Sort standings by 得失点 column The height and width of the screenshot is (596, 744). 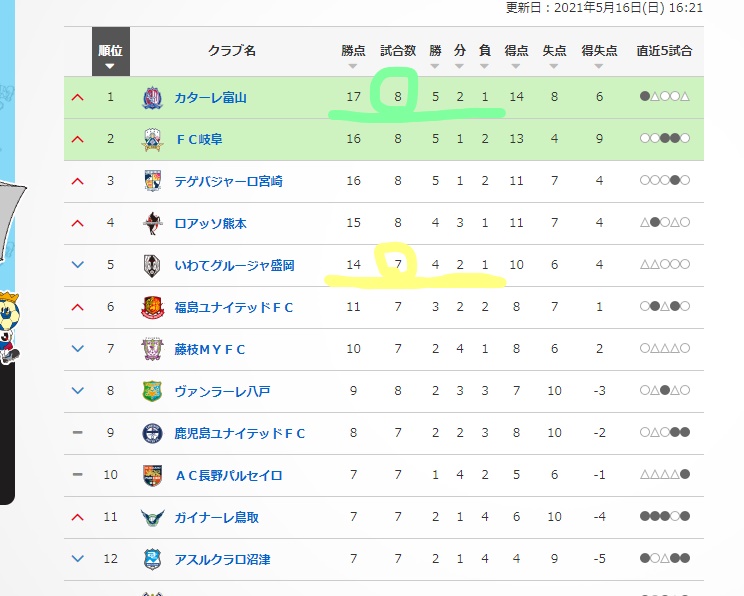[x=599, y=55]
